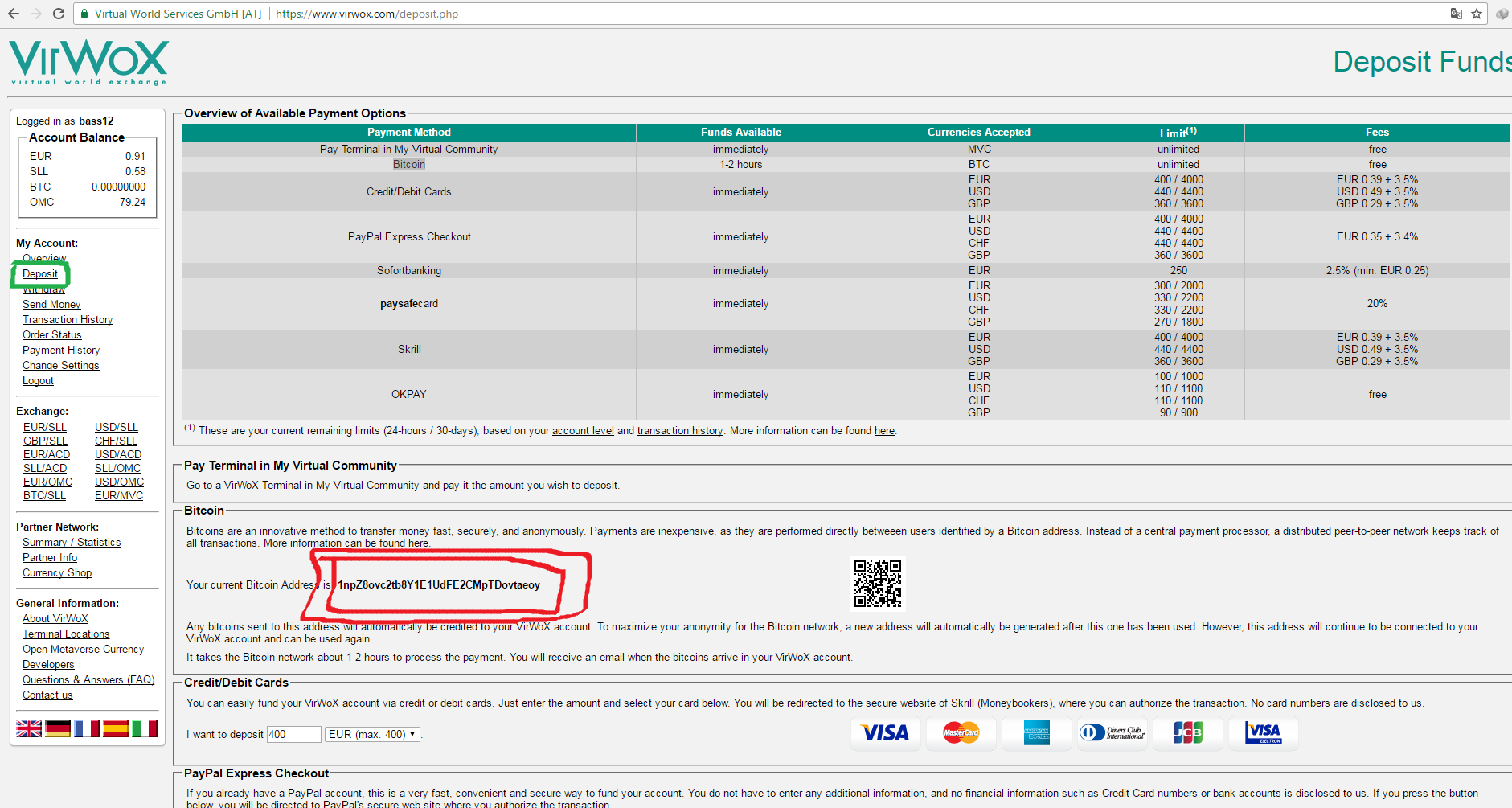Click the Bitcoin address text 1npZ8ovc2tb8Y1E1UdFE2CMpTDovtaeoy
Screen dimensions: 1512x808
pos(439,584)
